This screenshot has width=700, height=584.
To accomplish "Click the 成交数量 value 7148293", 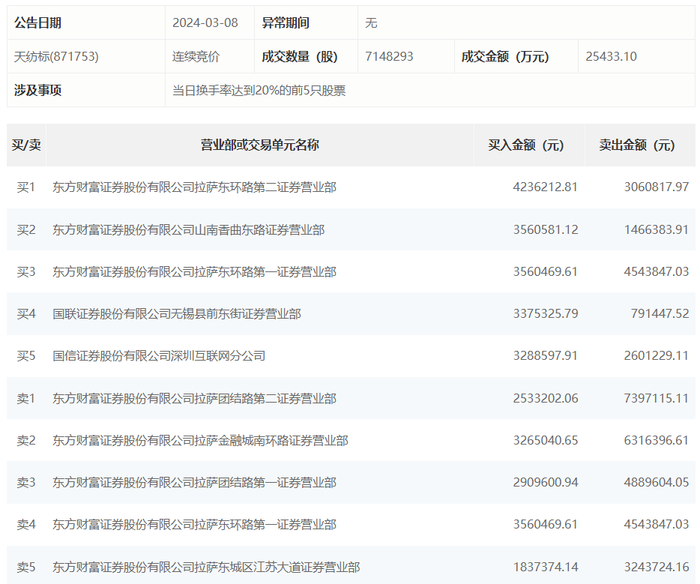I will point(389,57).
